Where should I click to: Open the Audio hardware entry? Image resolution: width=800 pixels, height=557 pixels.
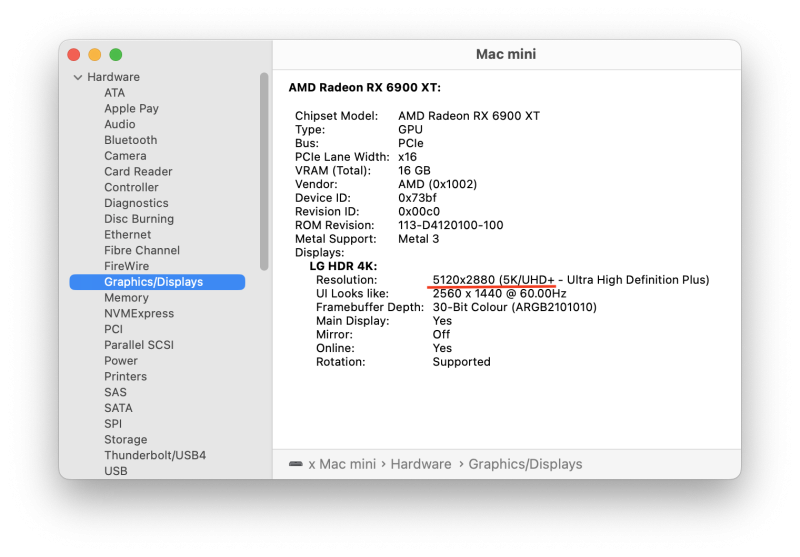tap(119, 124)
